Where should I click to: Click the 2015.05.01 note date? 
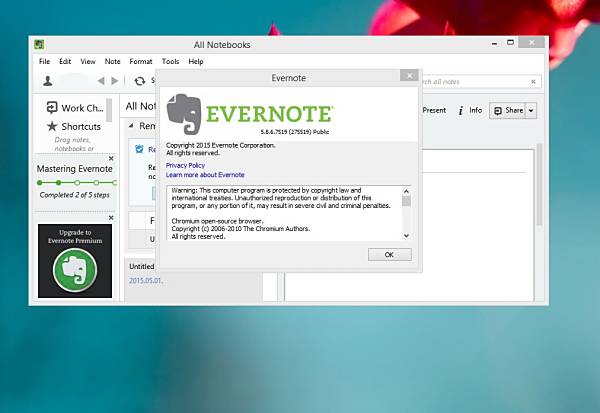tap(145, 281)
